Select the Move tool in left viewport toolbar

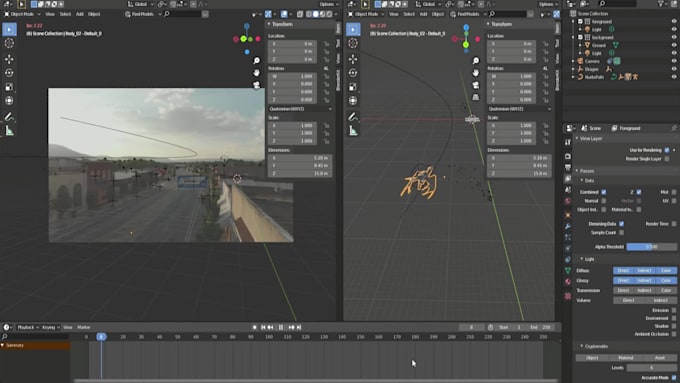(x=9, y=59)
